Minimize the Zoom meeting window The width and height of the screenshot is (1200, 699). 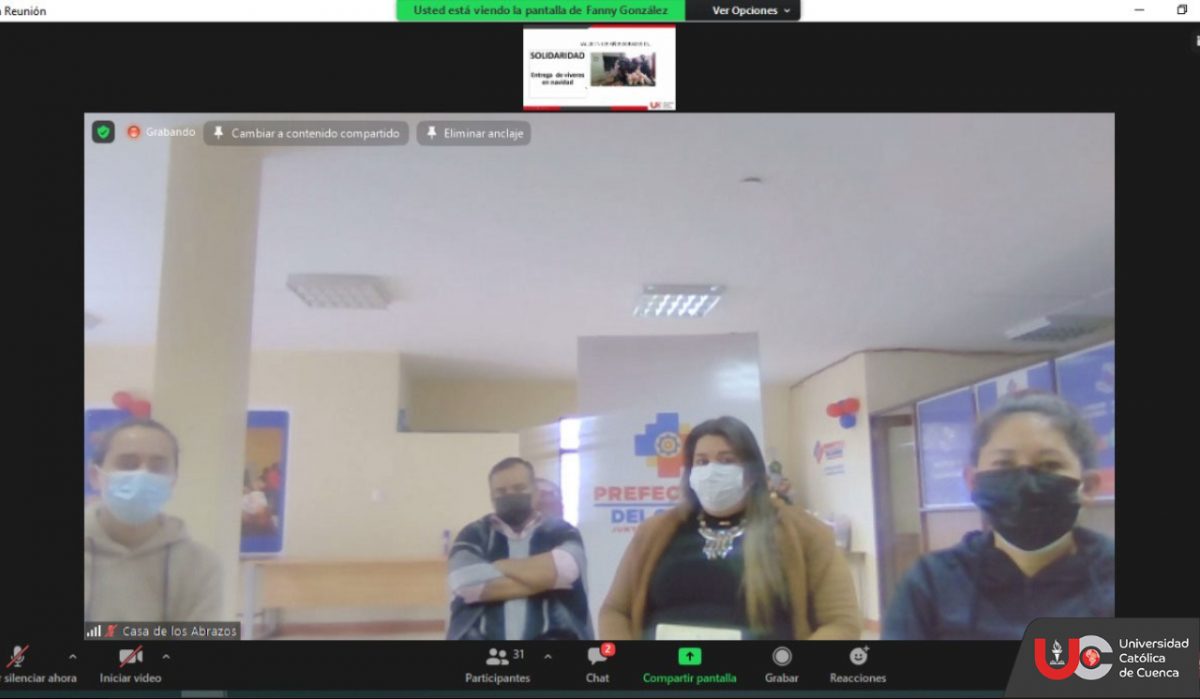1140,10
